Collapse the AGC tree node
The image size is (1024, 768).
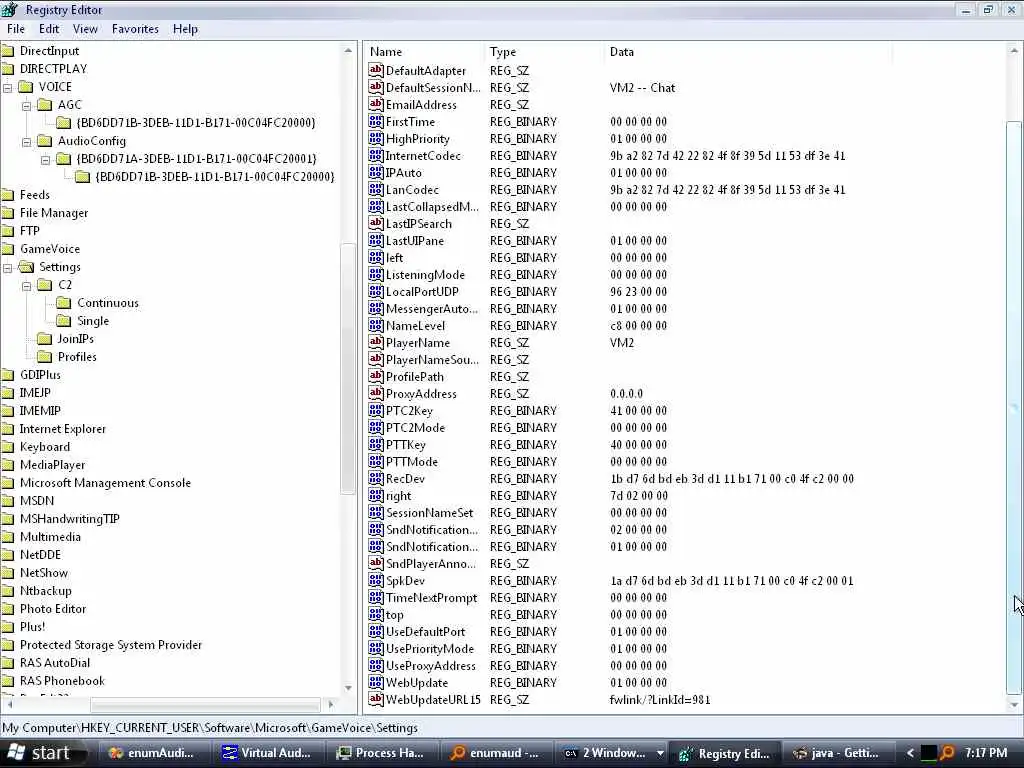27,105
